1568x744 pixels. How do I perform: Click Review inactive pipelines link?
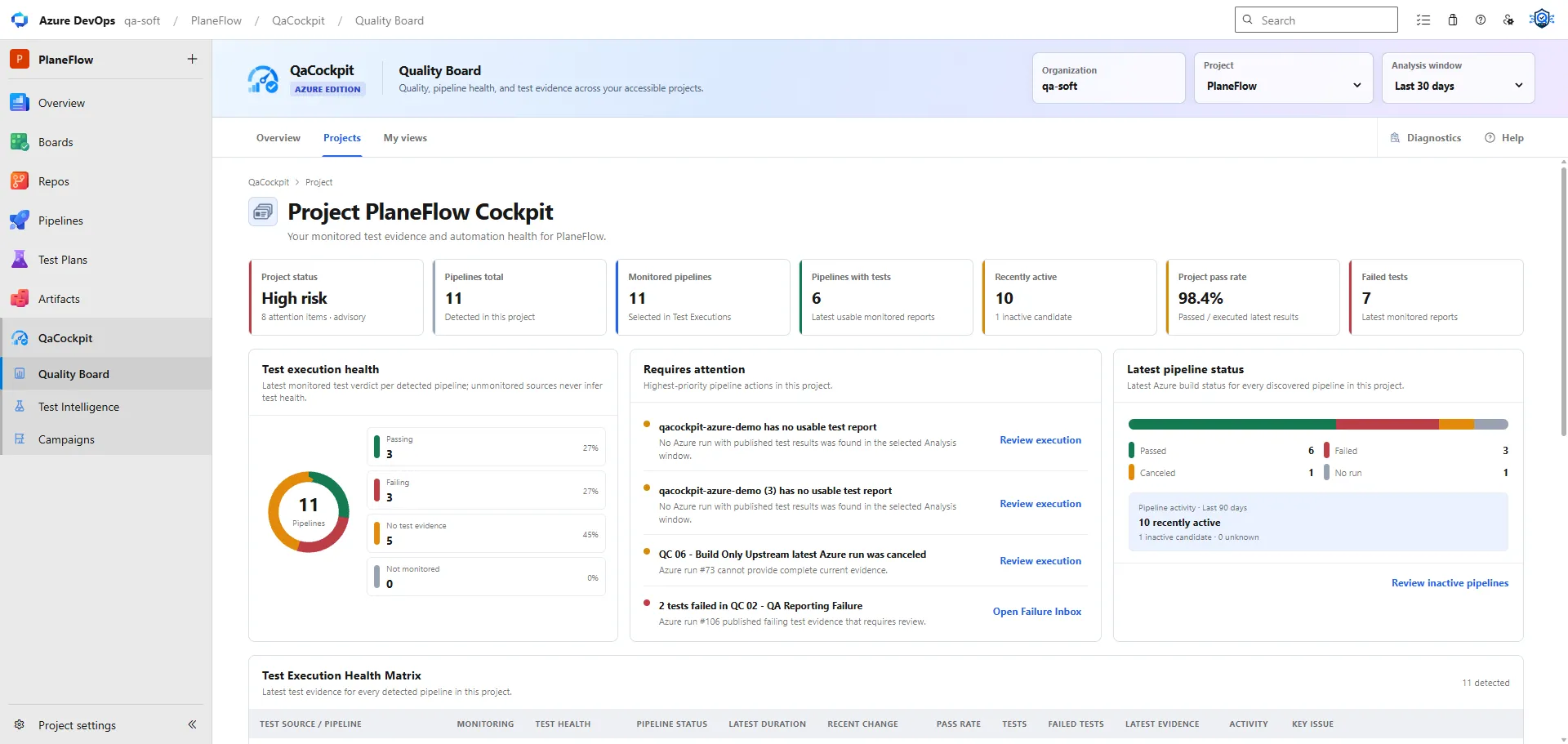point(1450,583)
